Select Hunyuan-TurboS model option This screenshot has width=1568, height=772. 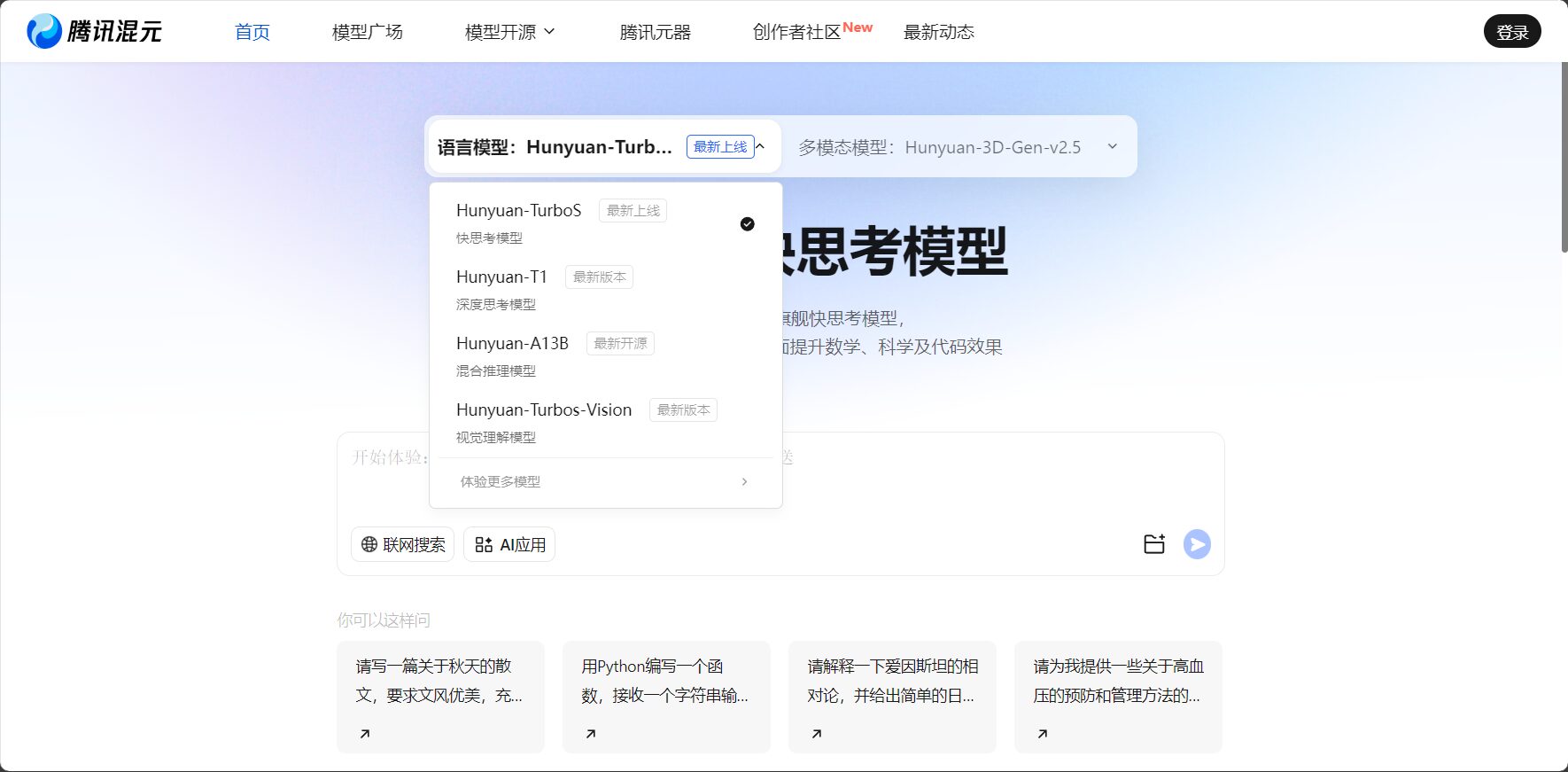[606, 223]
